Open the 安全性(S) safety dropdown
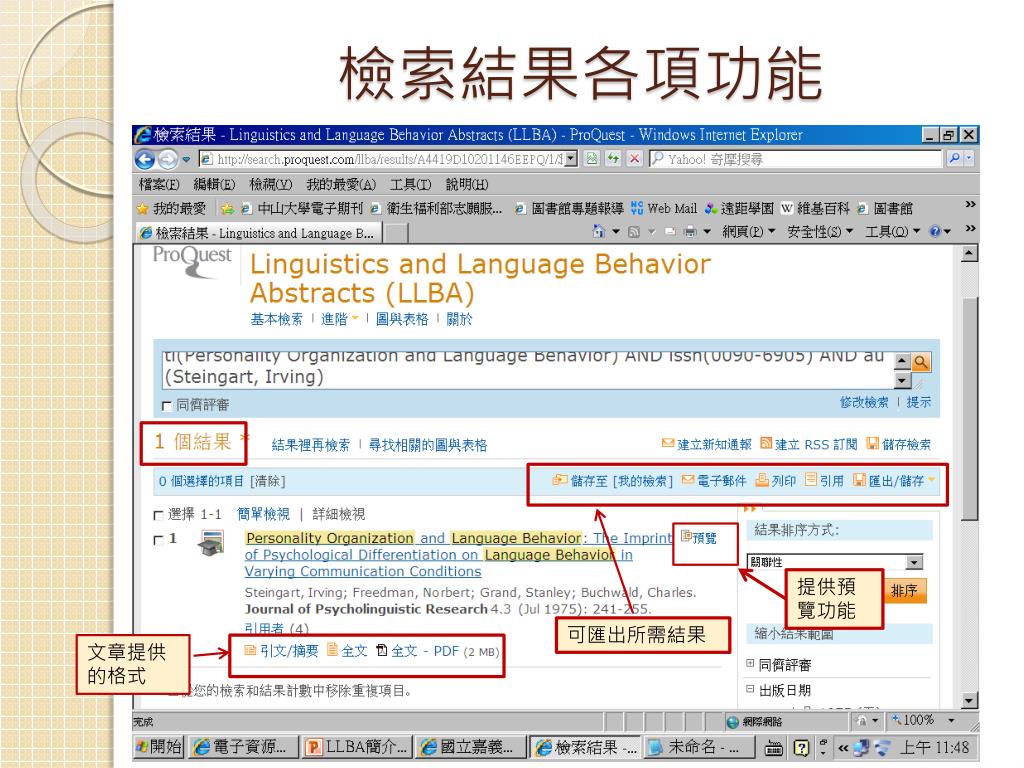 [x=820, y=232]
